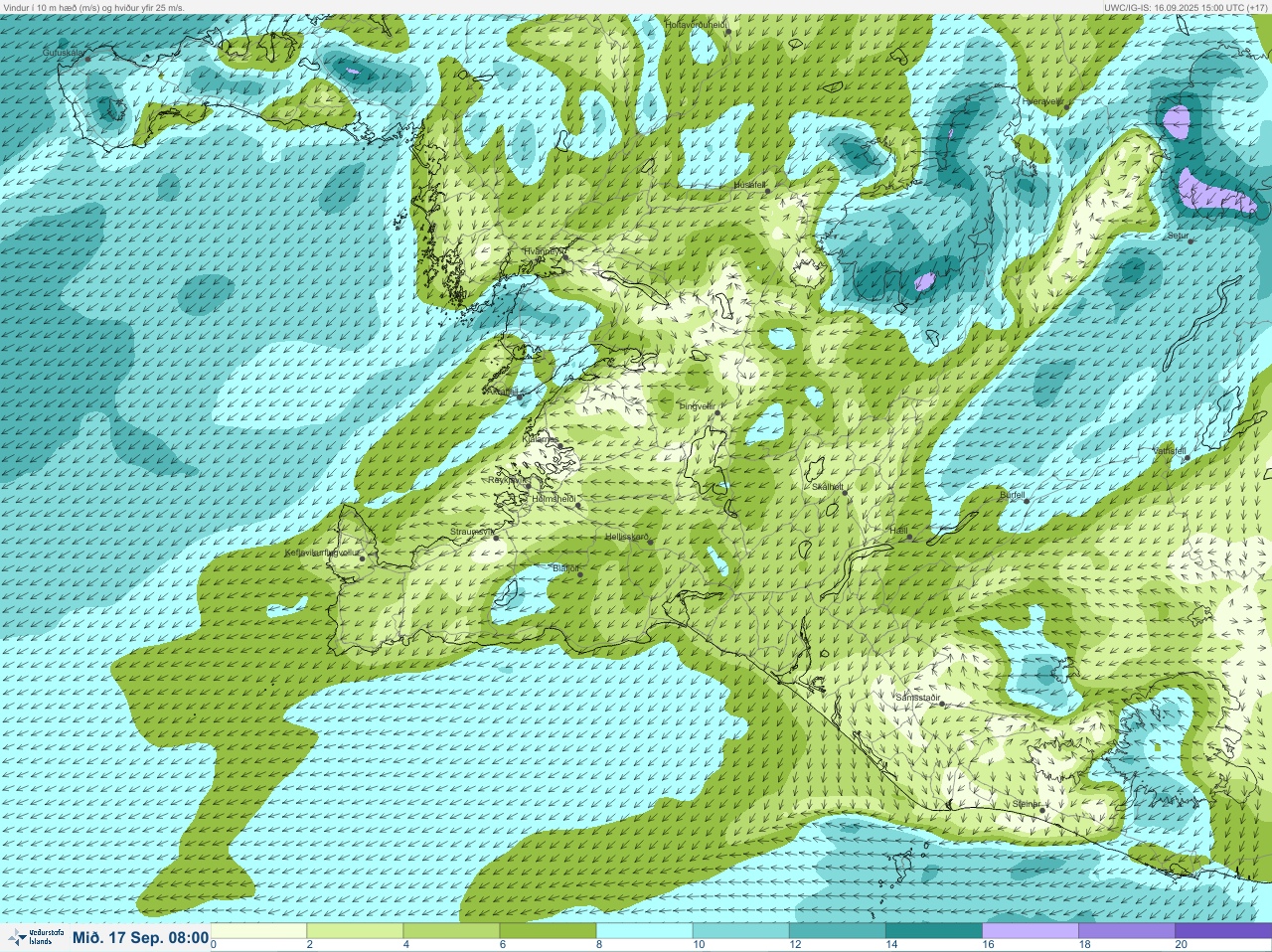Select the Búrfell station label
1272x952 pixels.
click(1012, 494)
